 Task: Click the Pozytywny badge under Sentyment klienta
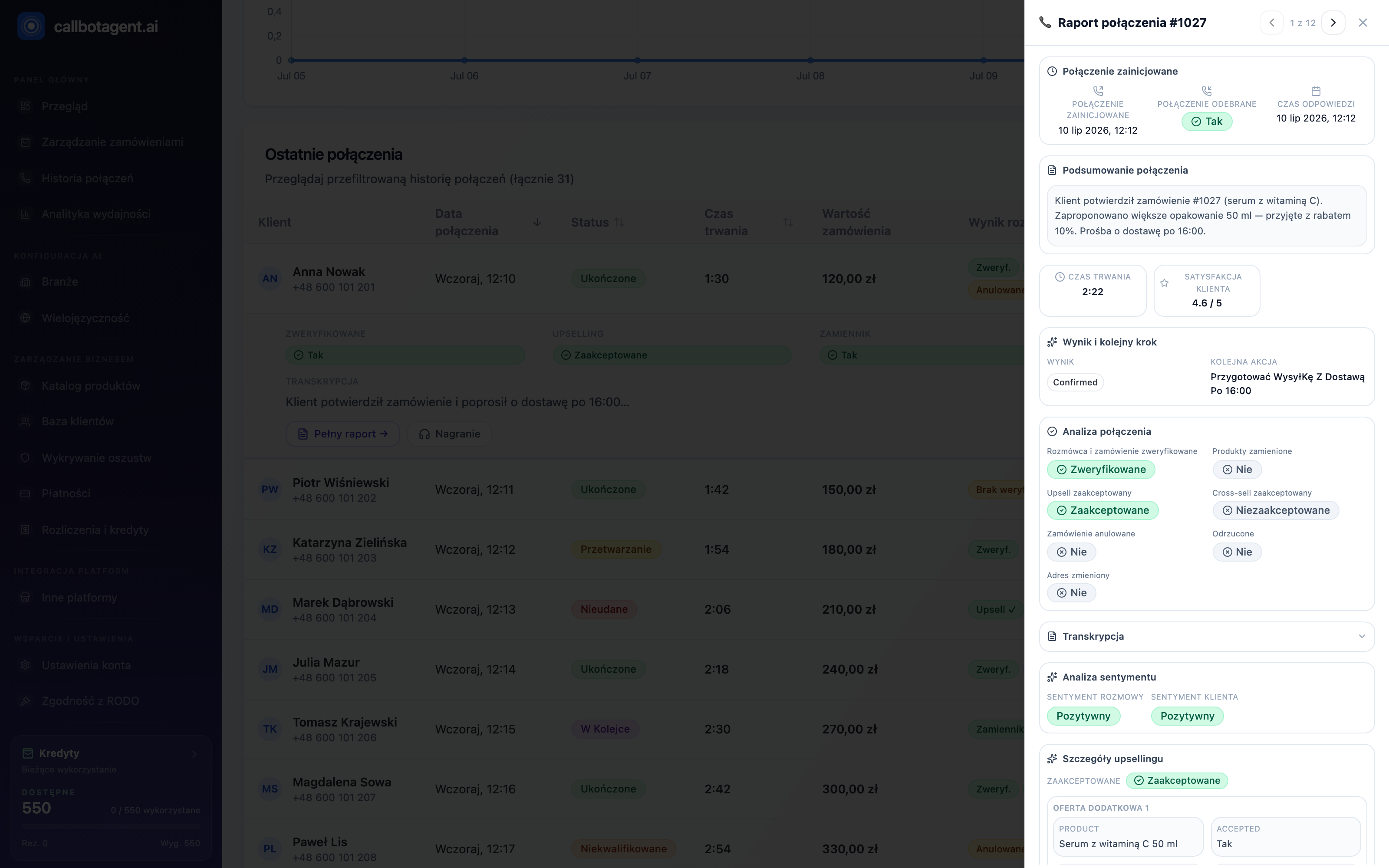click(x=1187, y=716)
